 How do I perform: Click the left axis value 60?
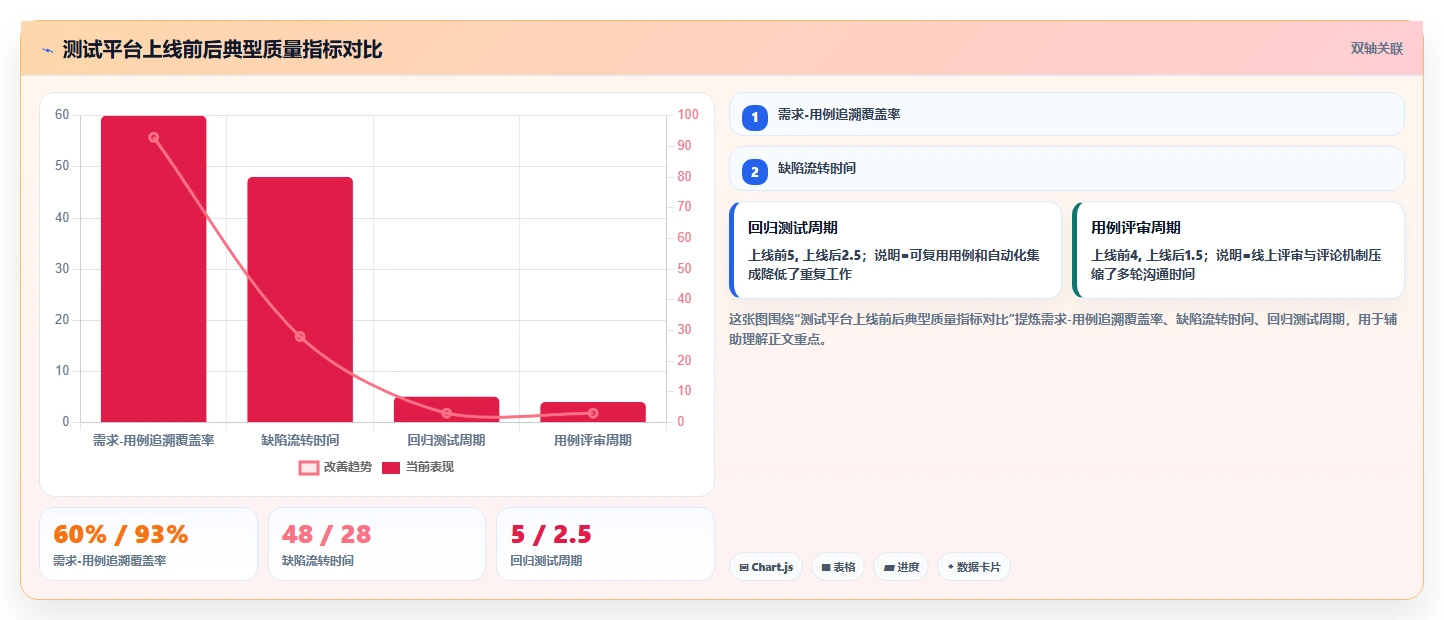click(62, 115)
